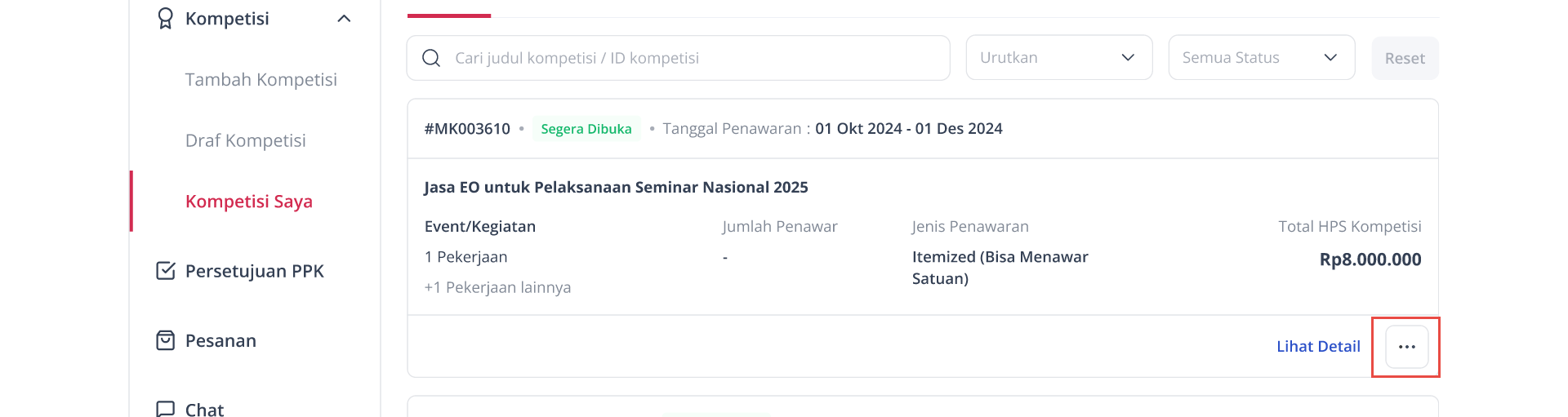1568x417 pixels.
Task: Open the Urutkan sort dropdown
Action: 1059,57
